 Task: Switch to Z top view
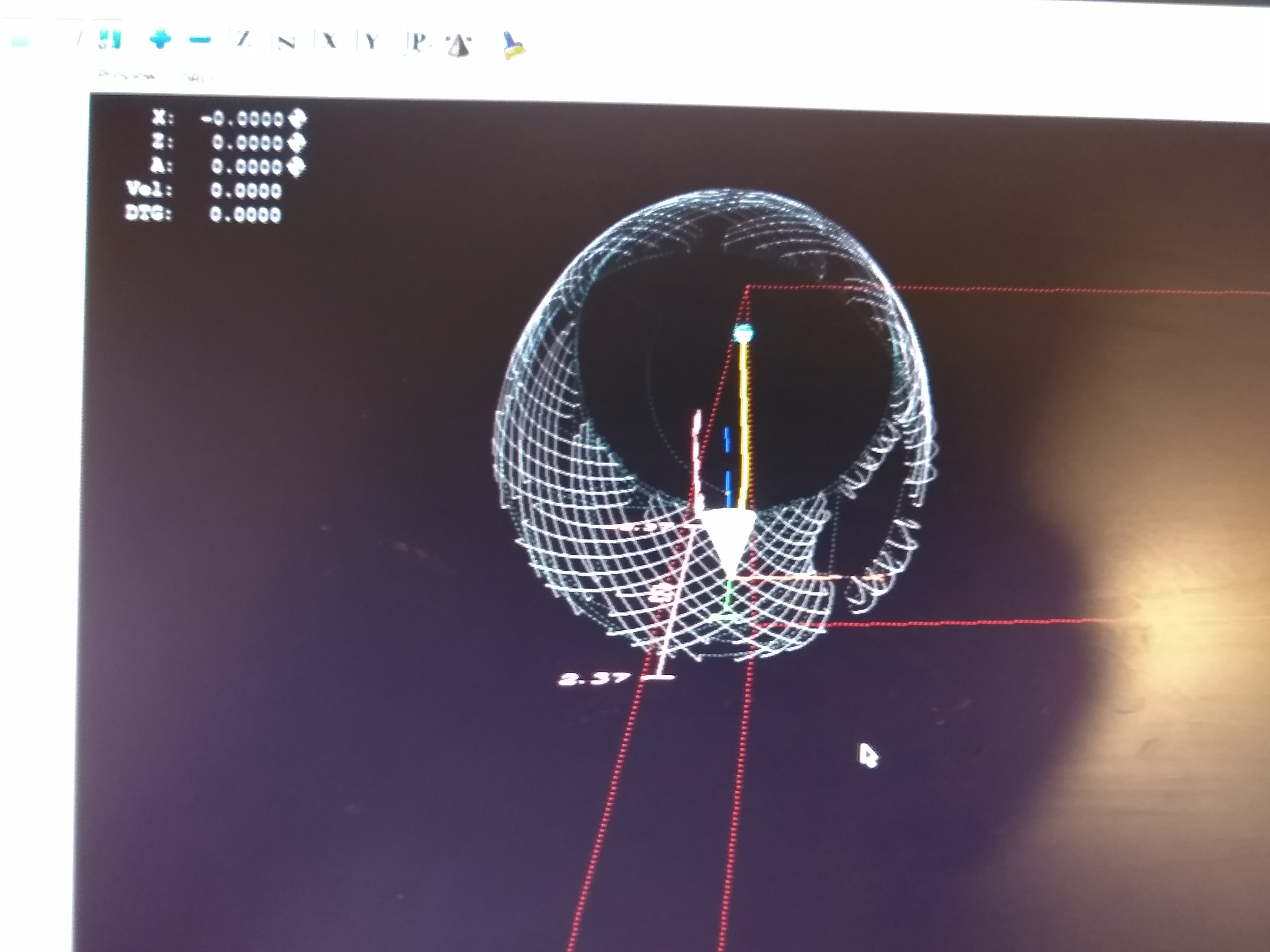click(x=243, y=40)
